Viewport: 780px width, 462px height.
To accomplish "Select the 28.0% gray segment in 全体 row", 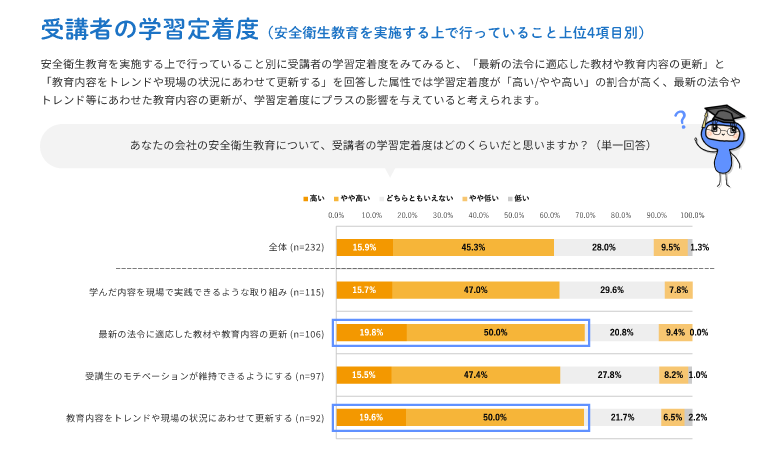I will coord(603,247).
